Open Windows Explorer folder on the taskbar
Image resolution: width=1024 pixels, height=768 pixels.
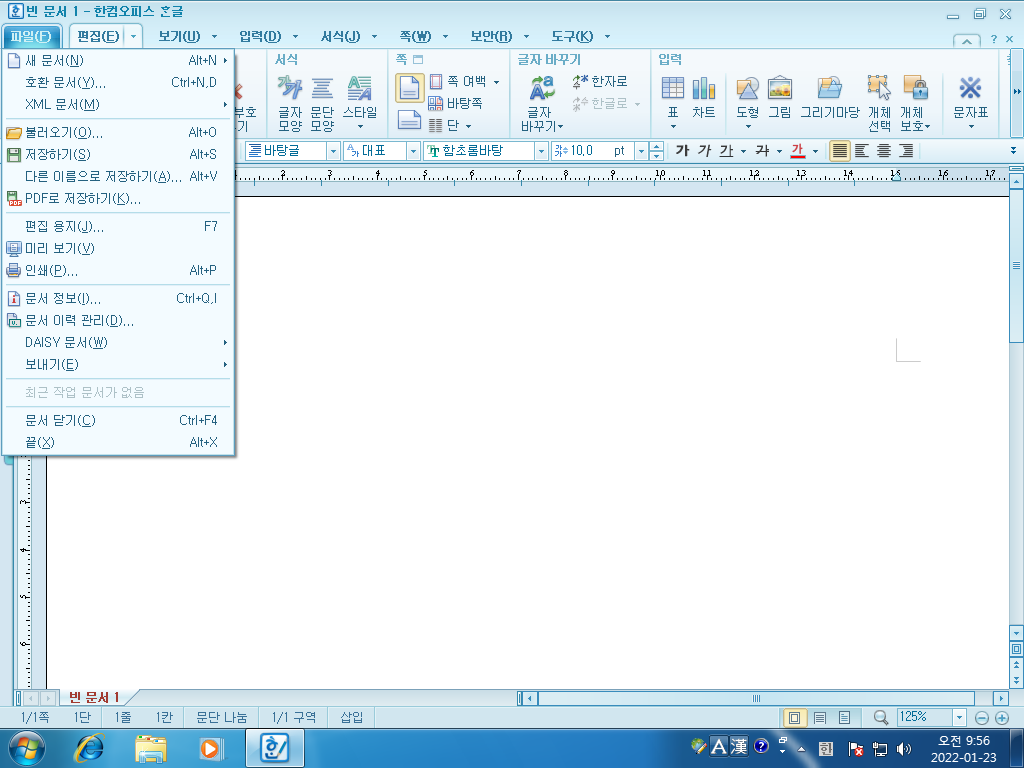[150, 748]
